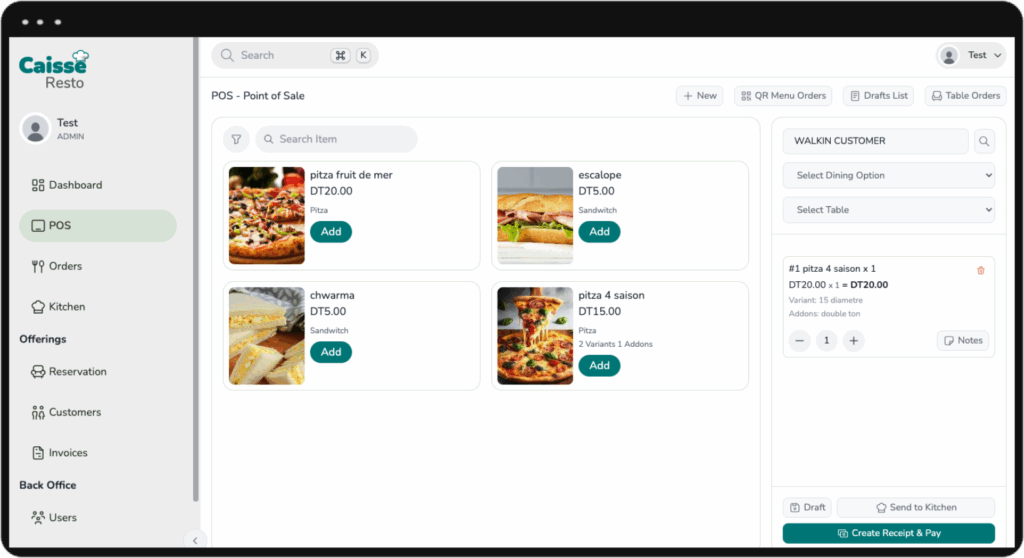Expand the Test user account menu

point(971,56)
